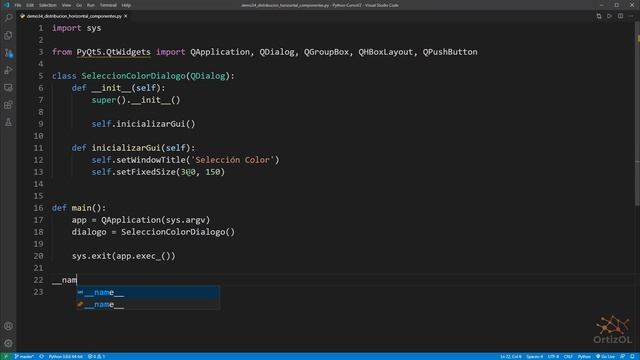This screenshot has width=640, height=360.
Task: Open the Go menu
Action: coord(79,5)
